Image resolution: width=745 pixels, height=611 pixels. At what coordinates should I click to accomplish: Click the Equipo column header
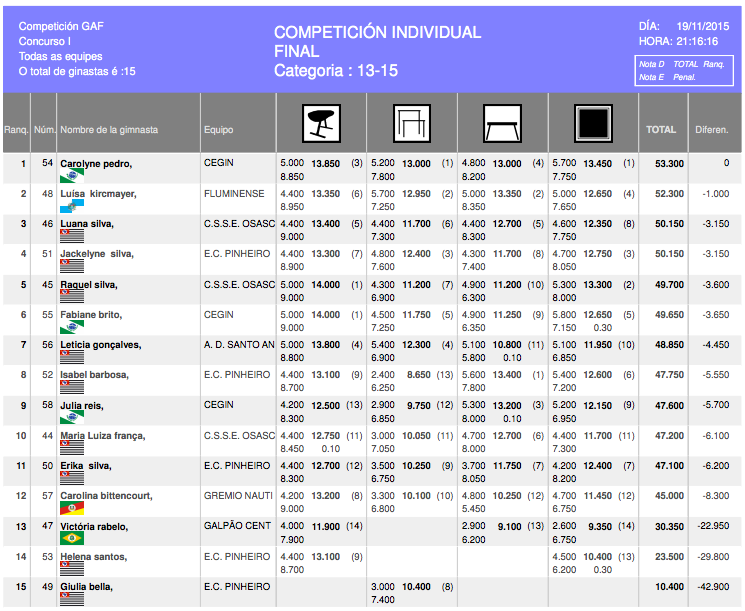(x=219, y=130)
